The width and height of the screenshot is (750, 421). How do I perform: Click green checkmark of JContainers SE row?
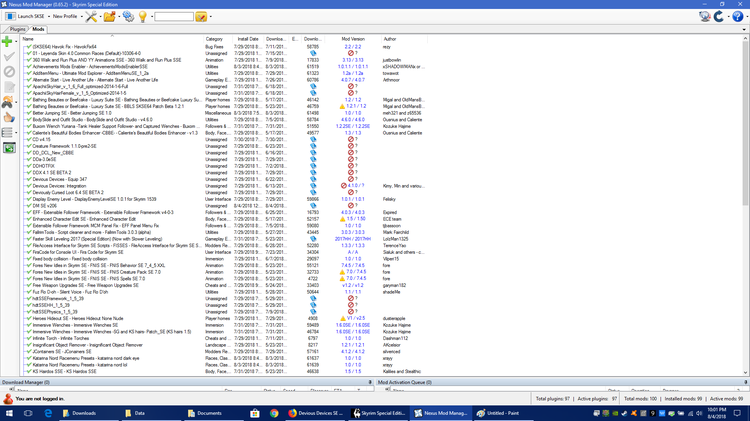[x=29, y=351]
